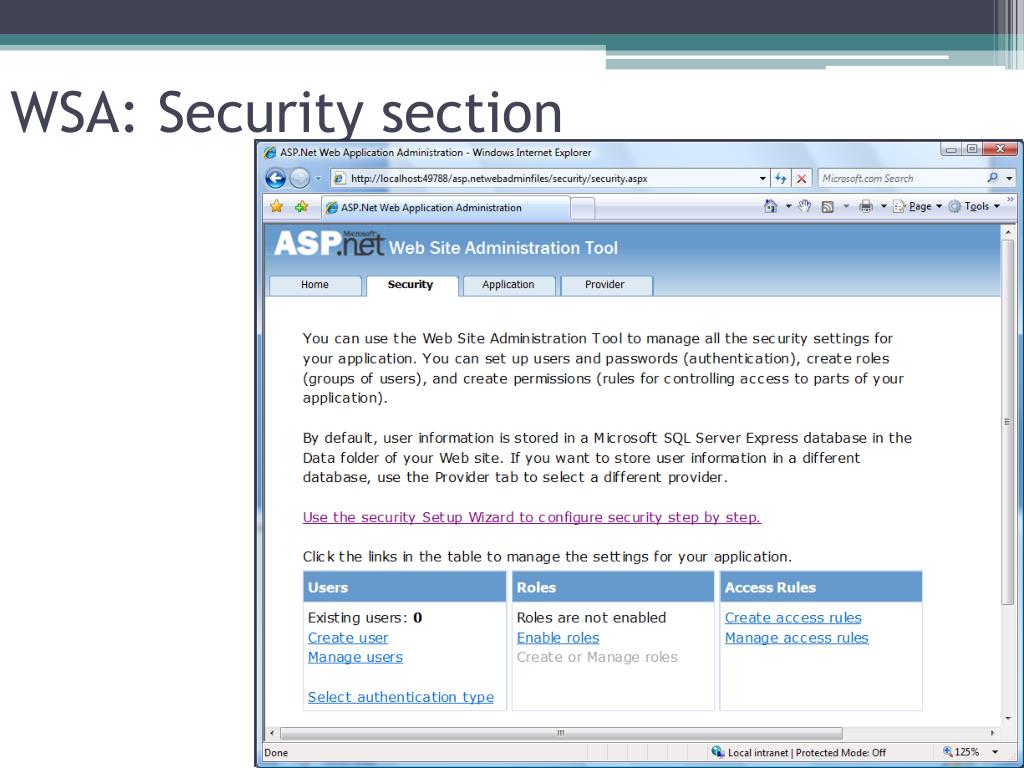Click the 'Done' status bar text

coord(276,753)
